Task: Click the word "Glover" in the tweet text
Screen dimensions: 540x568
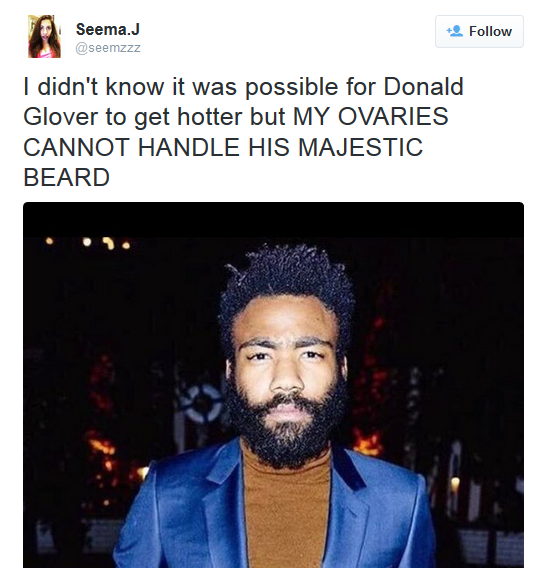Action: [60, 117]
